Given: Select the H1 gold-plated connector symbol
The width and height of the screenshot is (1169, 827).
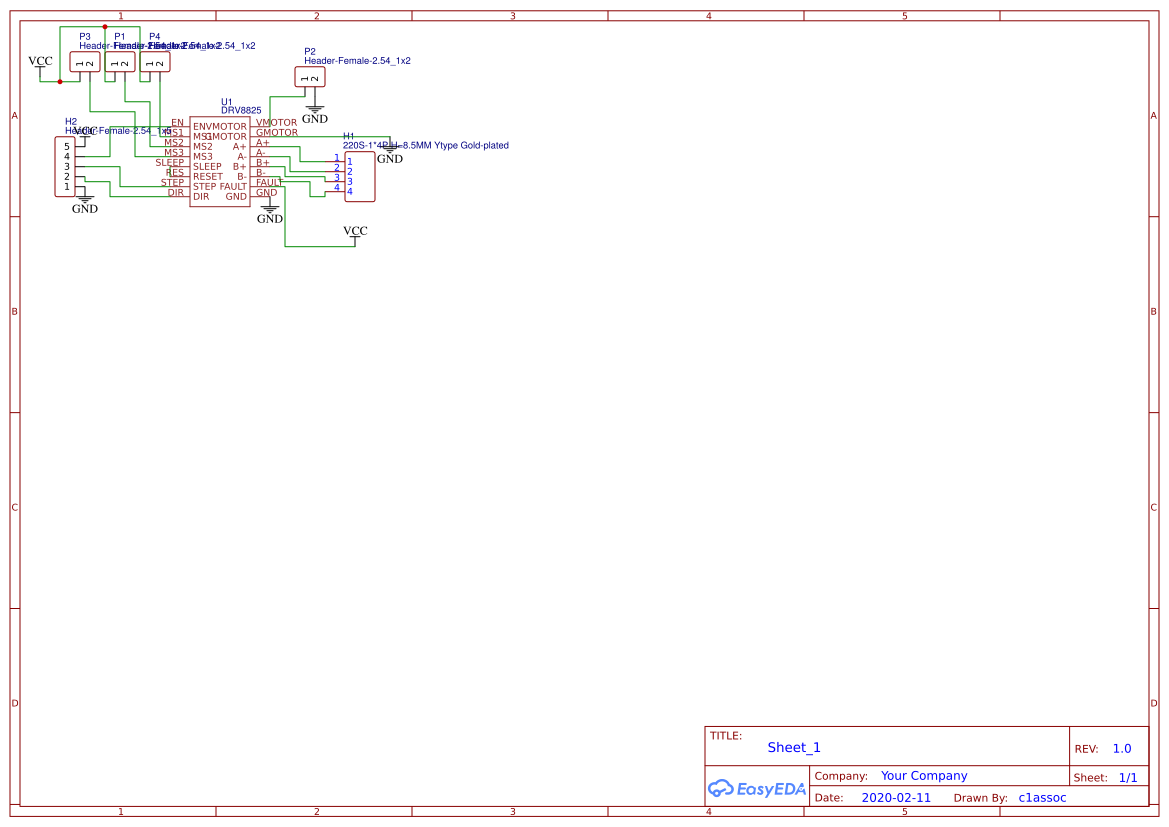Looking at the screenshot, I should coord(358,176).
